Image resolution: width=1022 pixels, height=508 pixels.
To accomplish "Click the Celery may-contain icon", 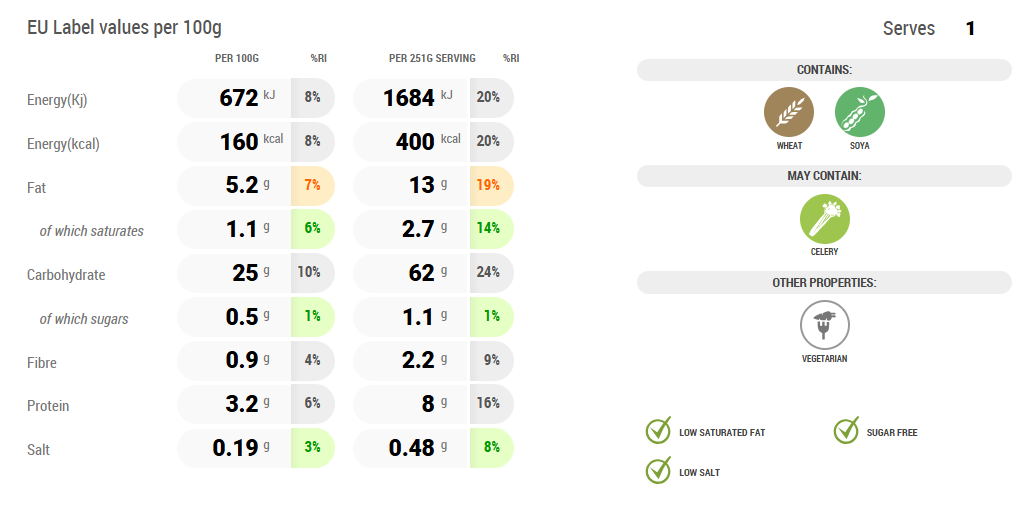I will 824,219.
